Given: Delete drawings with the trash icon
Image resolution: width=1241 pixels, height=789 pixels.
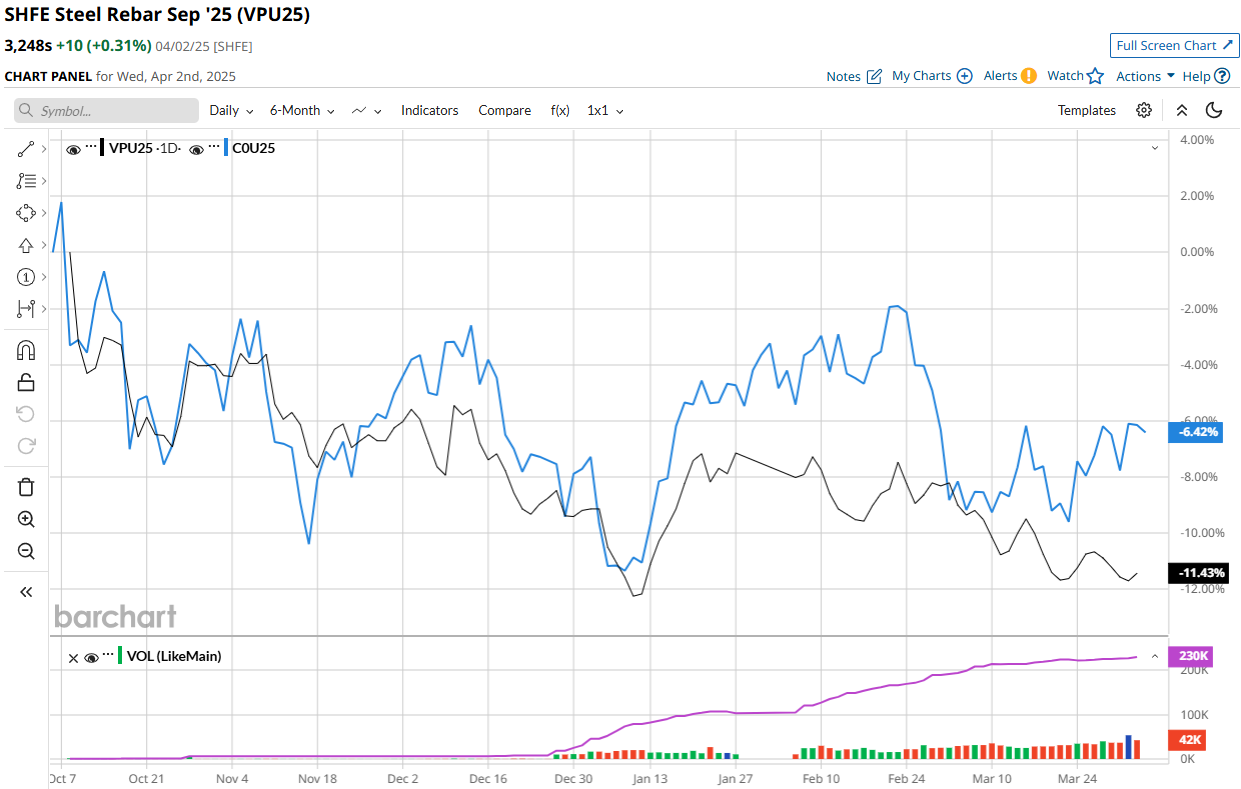Looking at the screenshot, I should click(x=26, y=487).
